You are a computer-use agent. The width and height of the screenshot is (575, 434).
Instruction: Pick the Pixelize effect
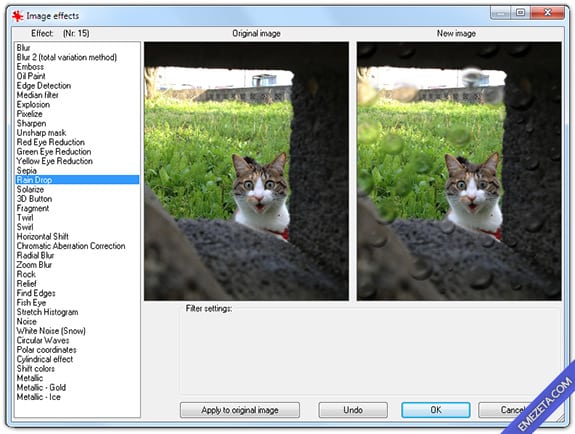coord(29,114)
